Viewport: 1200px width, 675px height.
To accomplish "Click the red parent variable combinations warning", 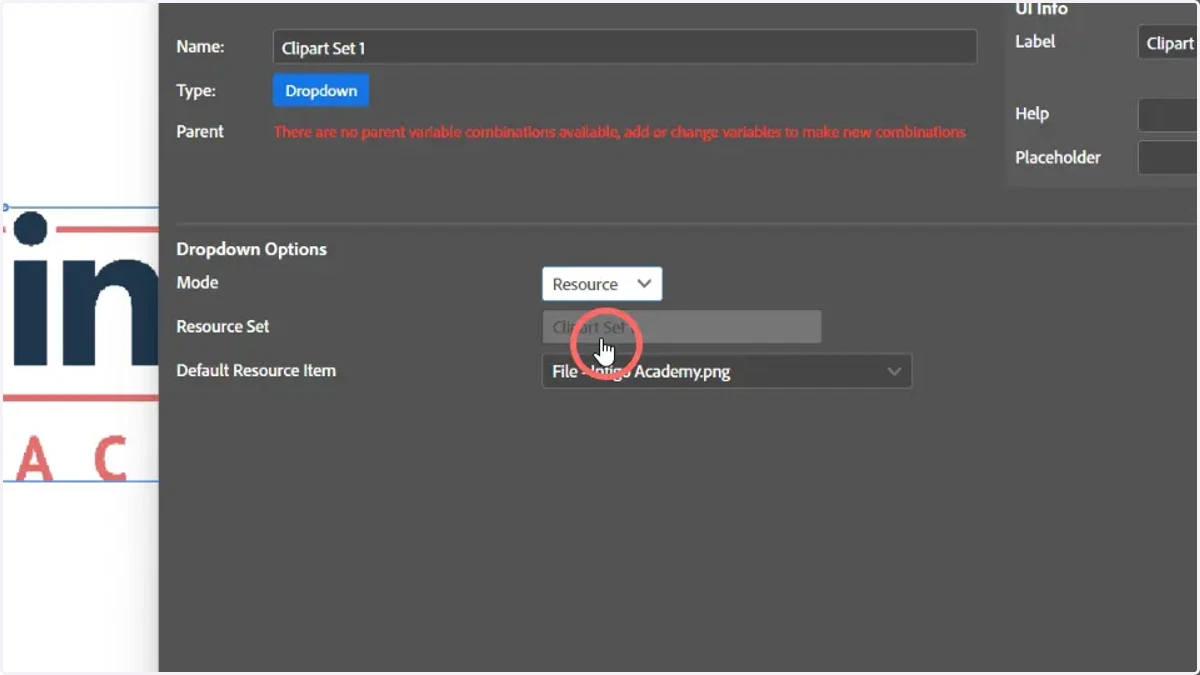I will (x=620, y=132).
